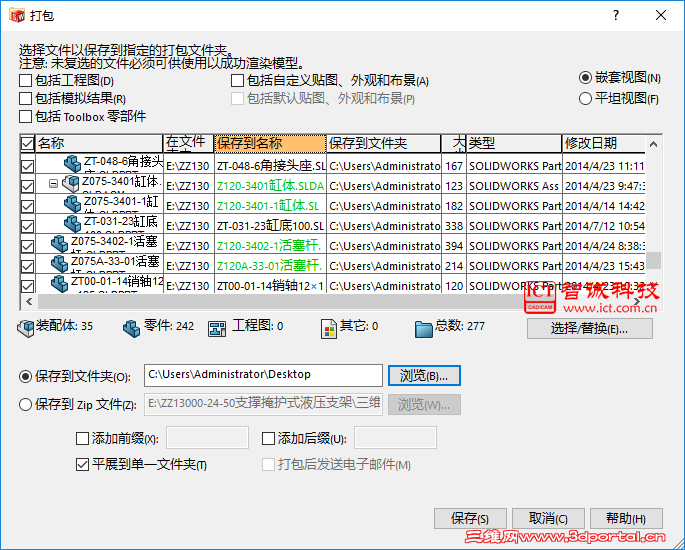The width and height of the screenshot is (685, 550).
Task: Close the 打包 dialog window
Action: [661, 15]
